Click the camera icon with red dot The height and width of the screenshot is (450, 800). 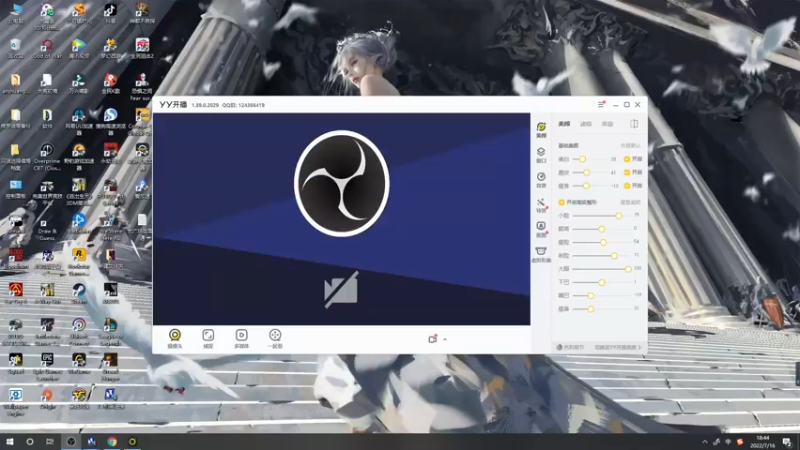tap(433, 339)
